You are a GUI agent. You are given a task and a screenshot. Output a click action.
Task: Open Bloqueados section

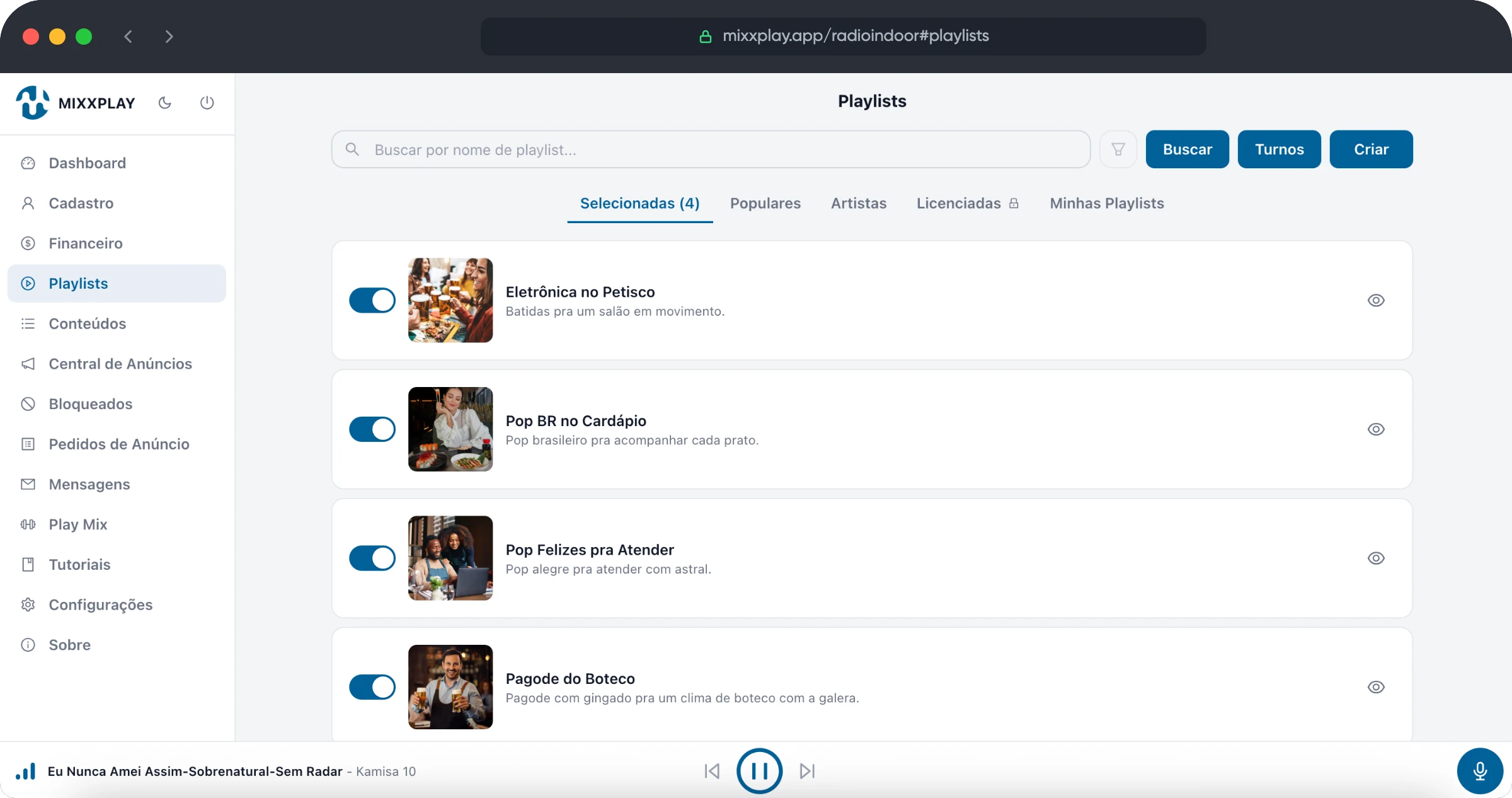coord(117,404)
